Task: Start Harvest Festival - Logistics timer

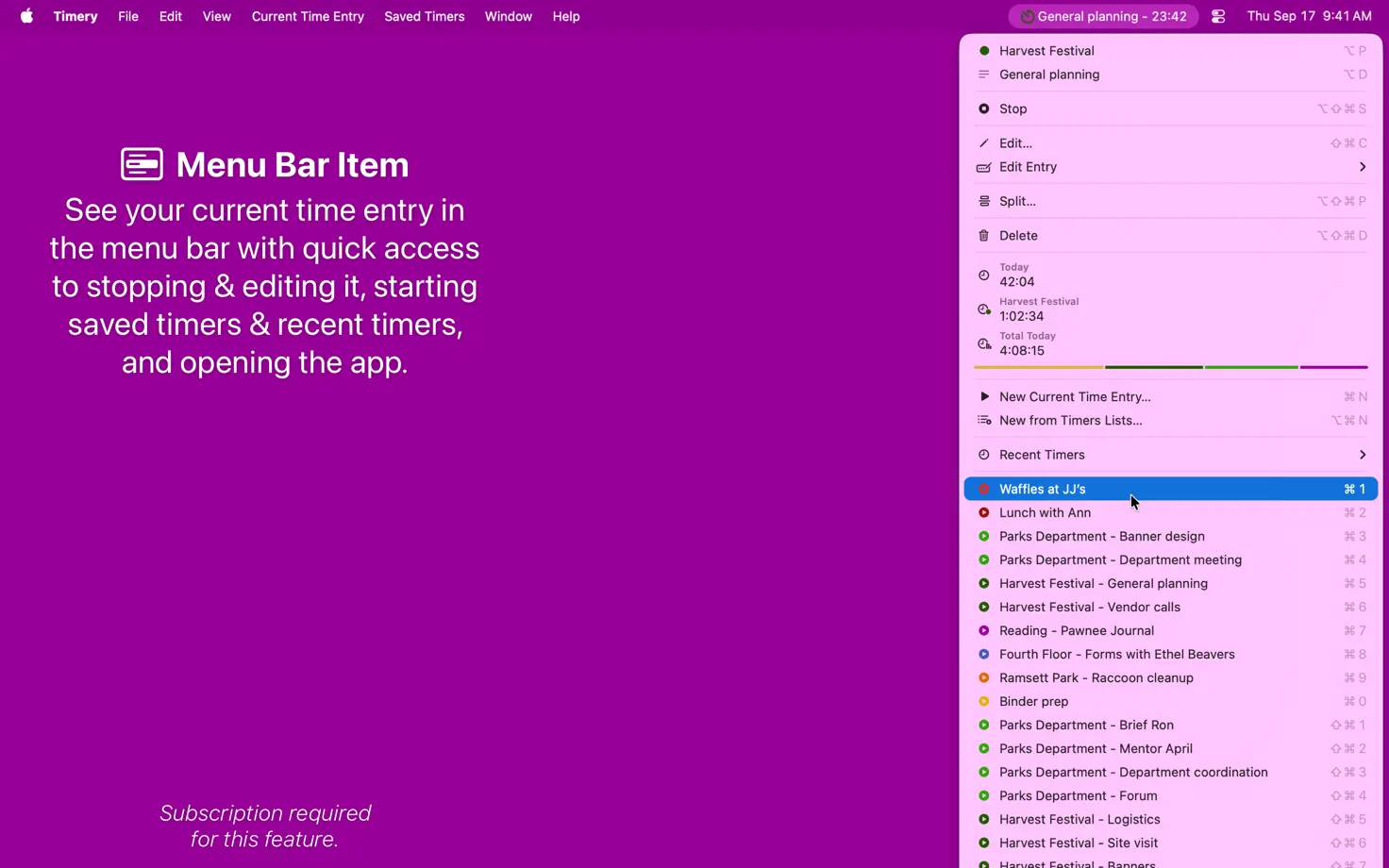Action: (x=1171, y=819)
